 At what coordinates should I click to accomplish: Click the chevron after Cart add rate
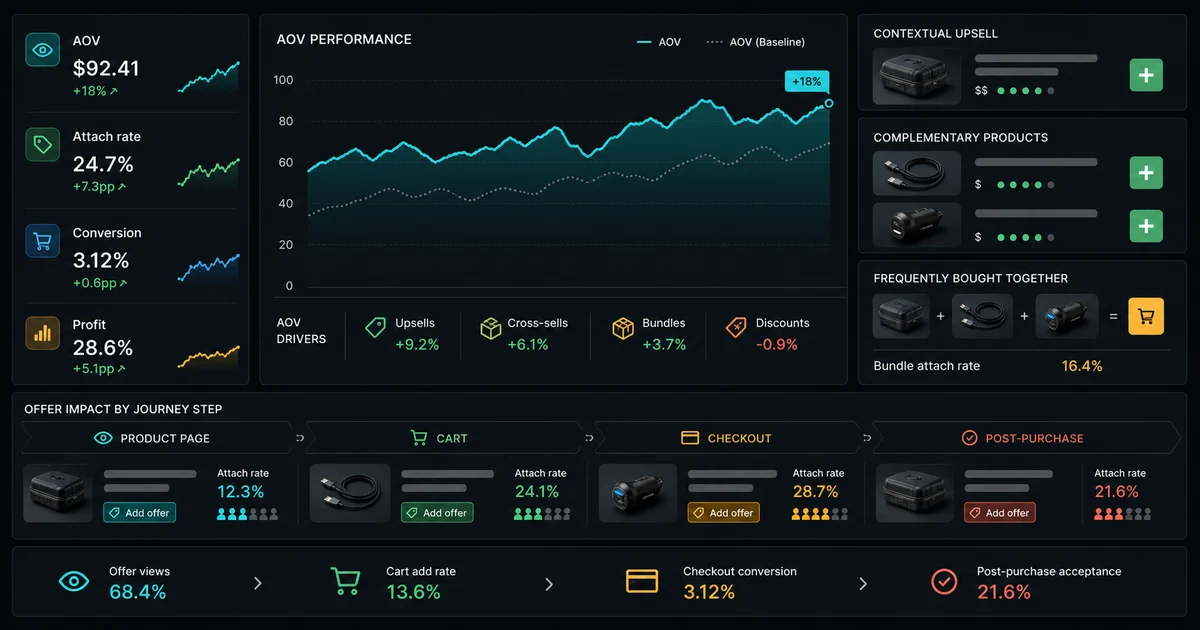tap(548, 583)
